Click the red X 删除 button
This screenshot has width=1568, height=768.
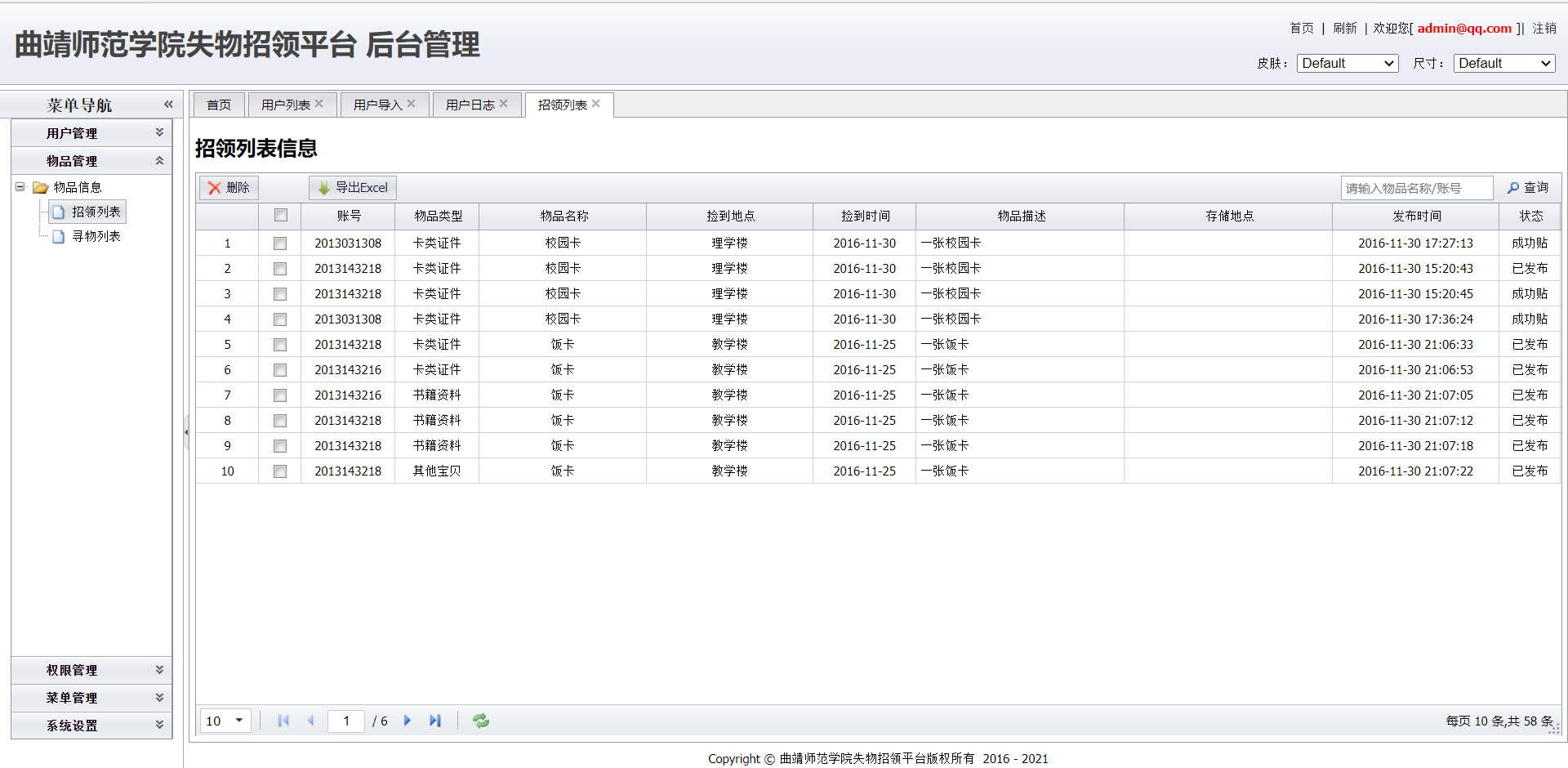pos(229,188)
